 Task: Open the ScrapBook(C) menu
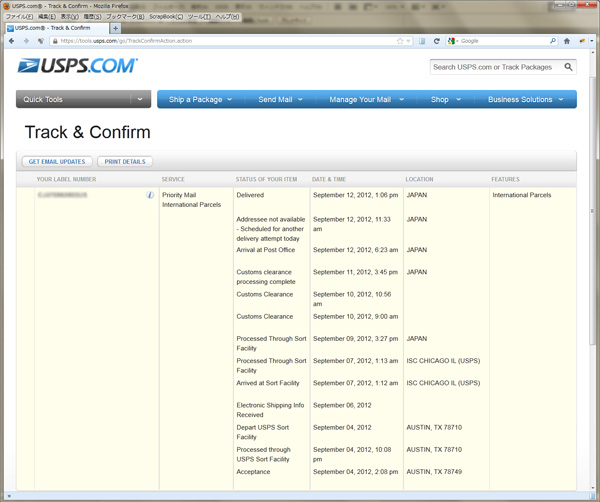(x=166, y=16)
